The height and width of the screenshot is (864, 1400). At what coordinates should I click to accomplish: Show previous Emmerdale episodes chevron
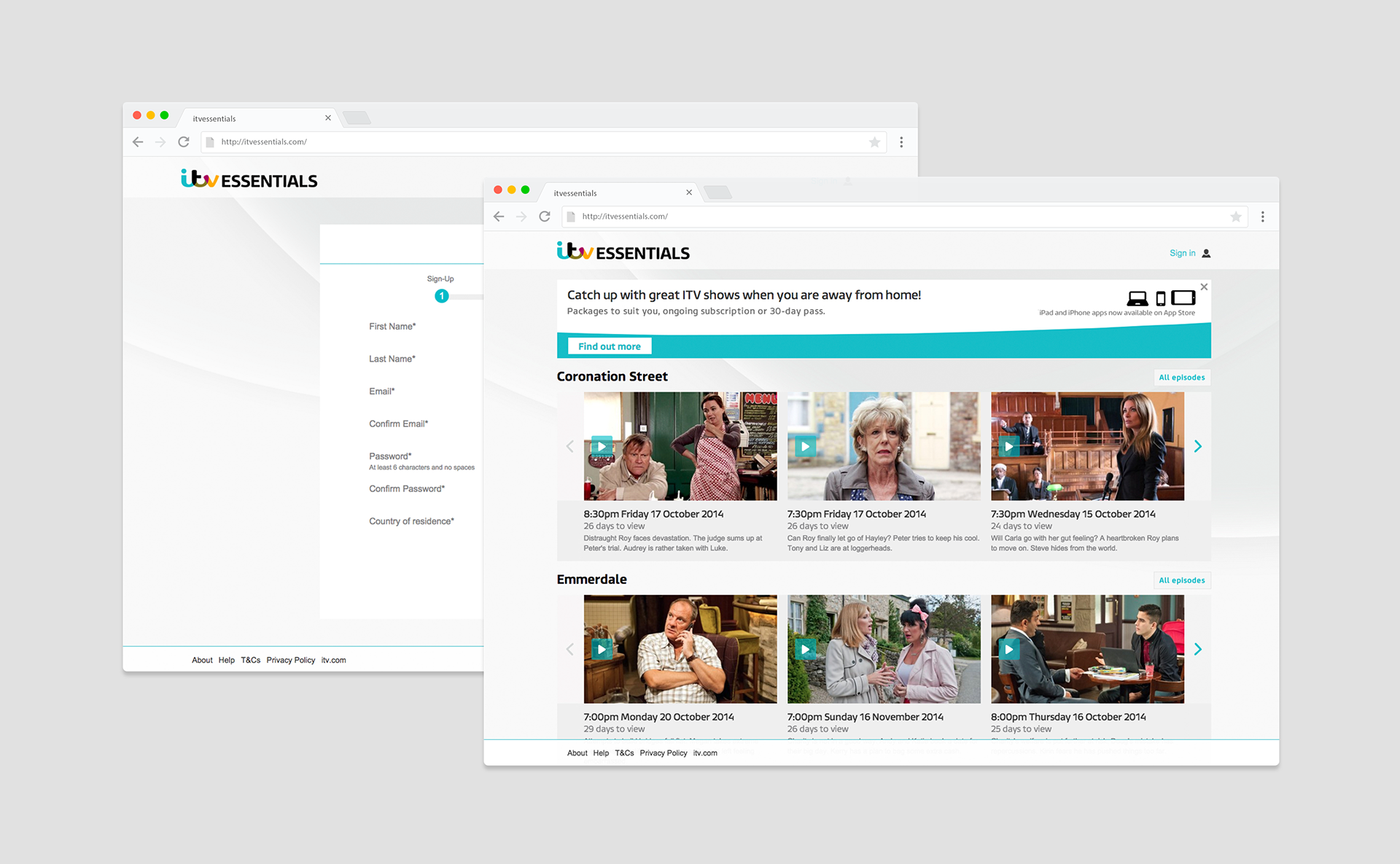570,649
